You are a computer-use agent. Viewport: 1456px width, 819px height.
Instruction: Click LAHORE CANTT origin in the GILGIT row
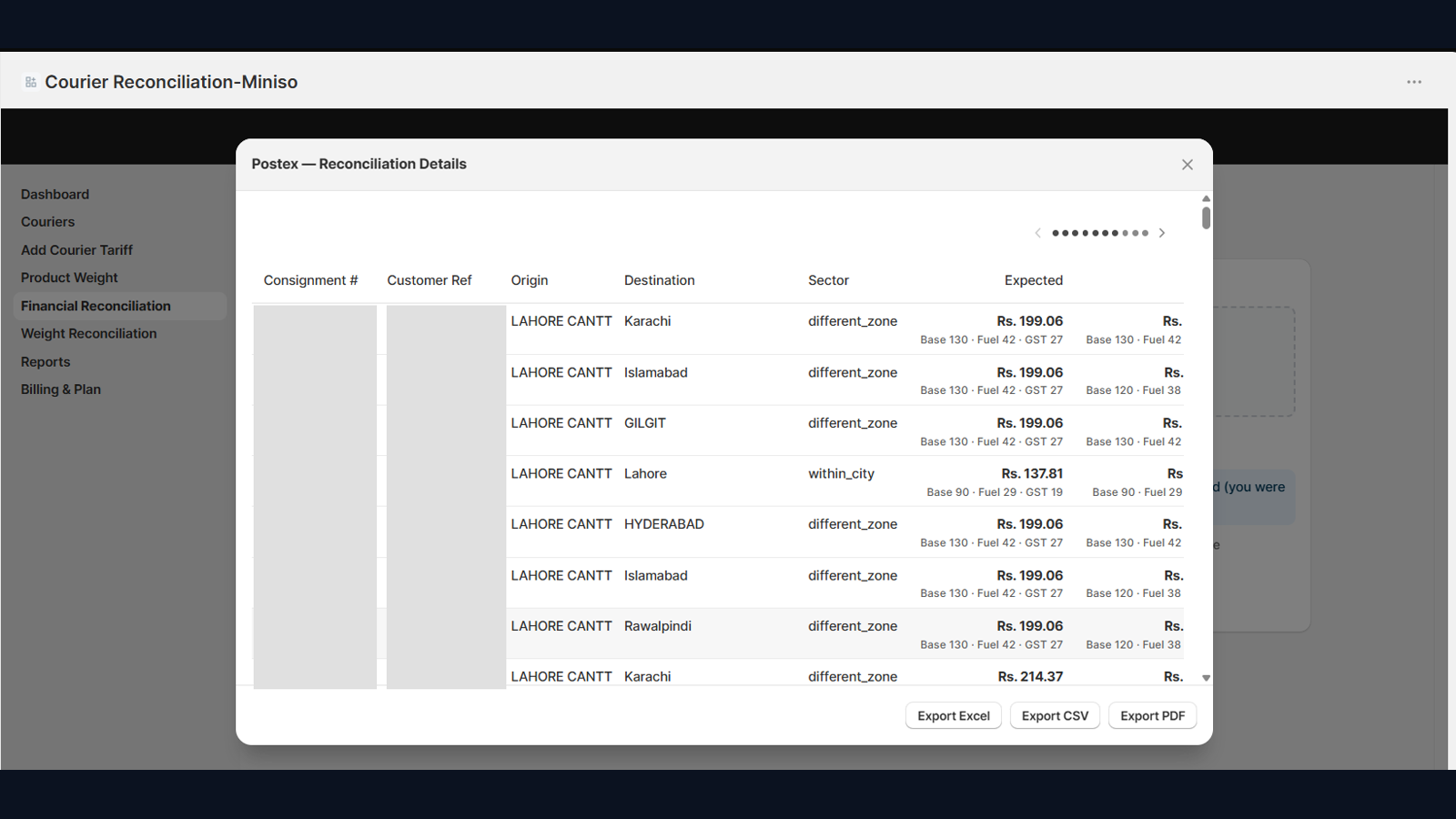pyautogui.click(x=561, y=423)
